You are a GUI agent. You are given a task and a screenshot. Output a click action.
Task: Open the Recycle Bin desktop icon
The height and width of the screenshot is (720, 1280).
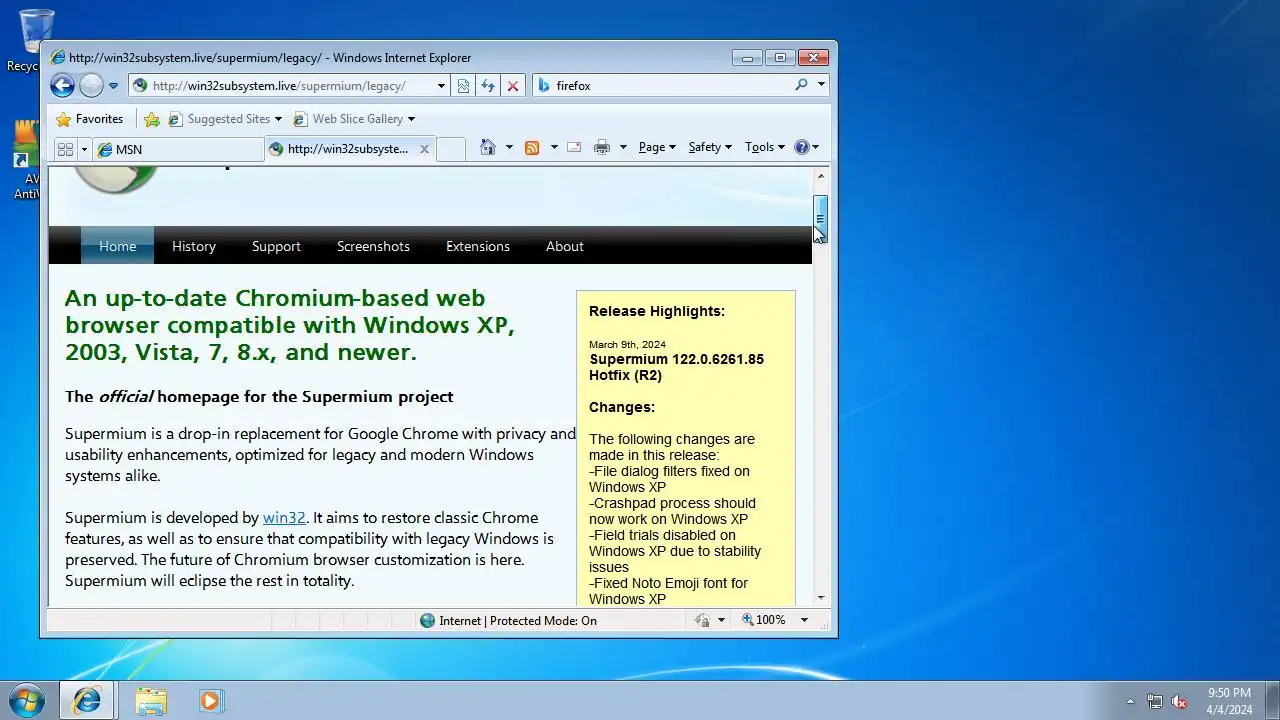(x=37, y=40)
